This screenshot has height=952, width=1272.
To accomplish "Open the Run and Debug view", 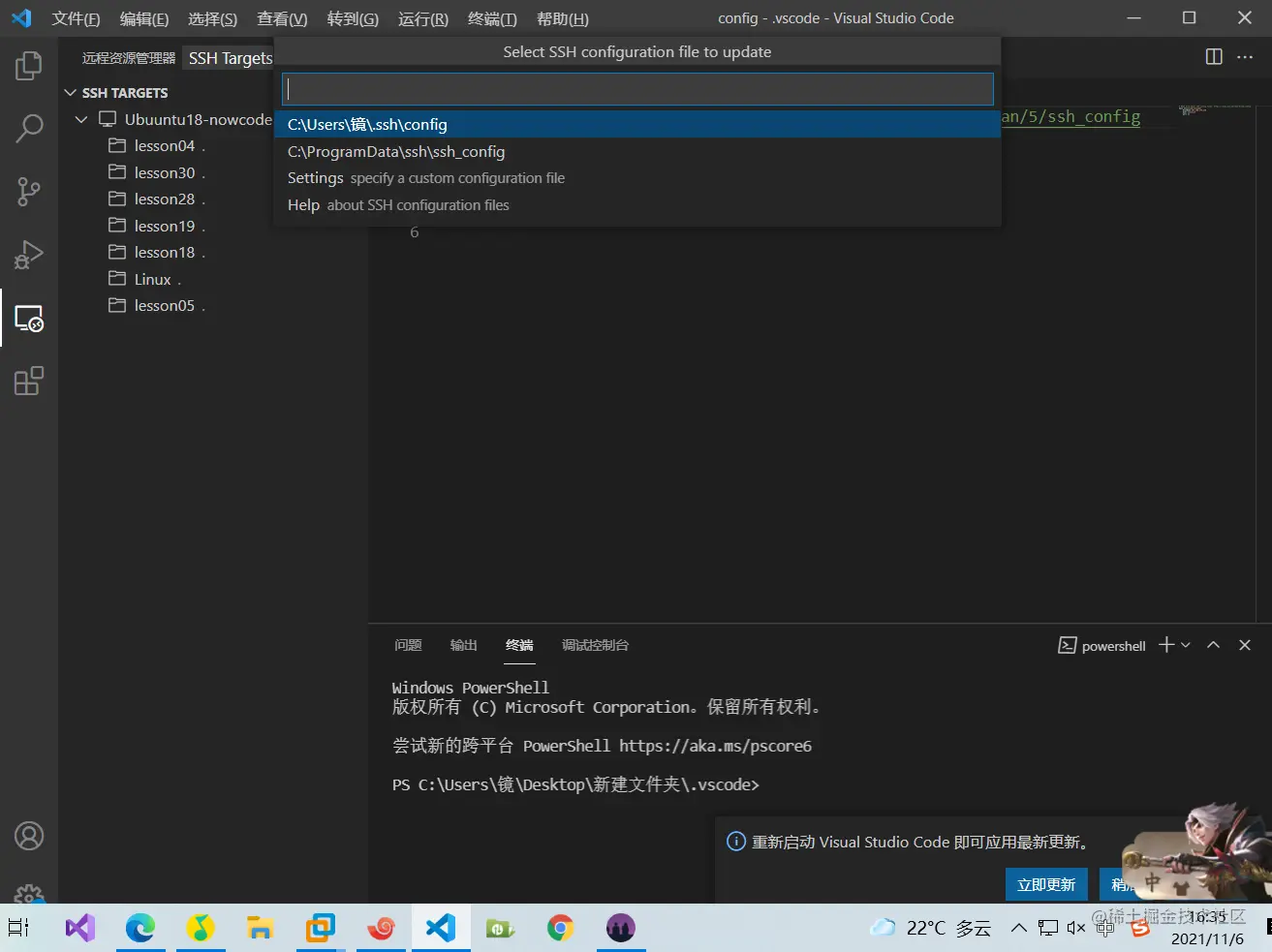I will pos(29,255).
